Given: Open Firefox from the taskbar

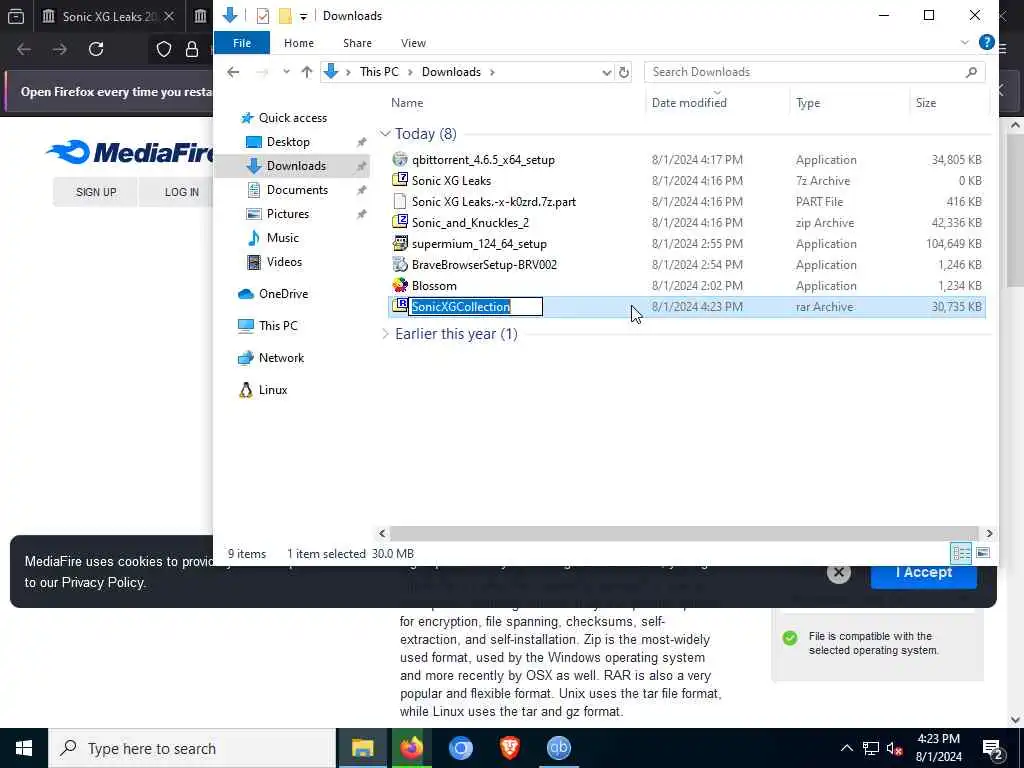Looking at the screenshot, I should tap(411, 748).
